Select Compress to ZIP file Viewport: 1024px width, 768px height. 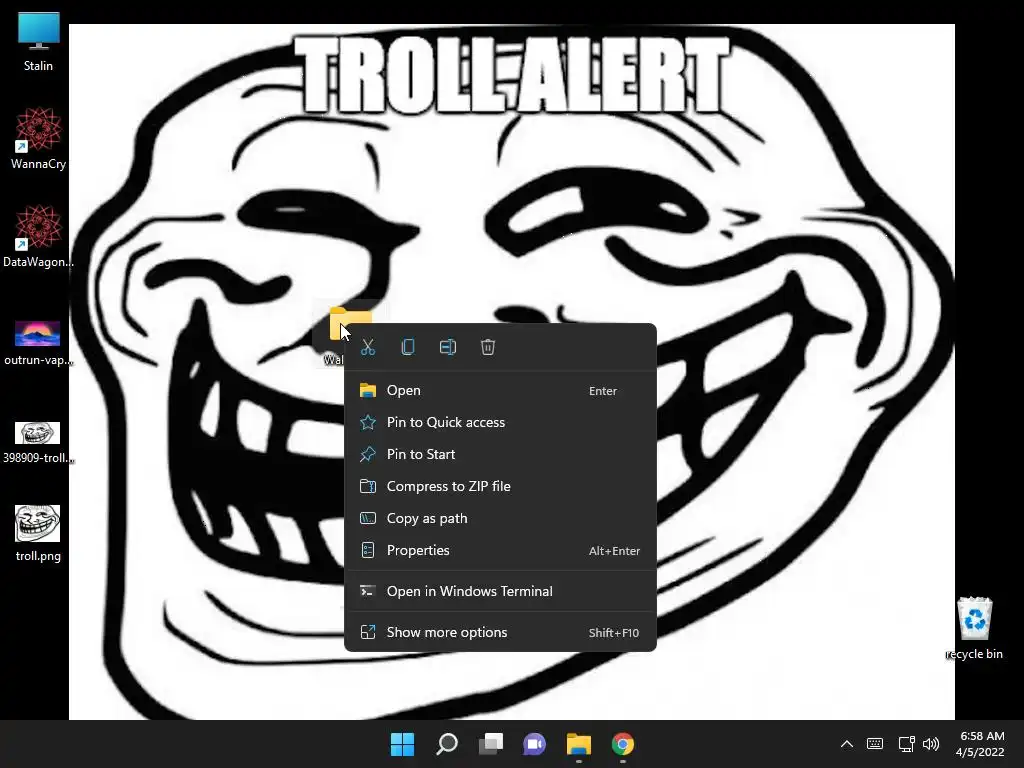pyautogui.click(x=500, y=487)
